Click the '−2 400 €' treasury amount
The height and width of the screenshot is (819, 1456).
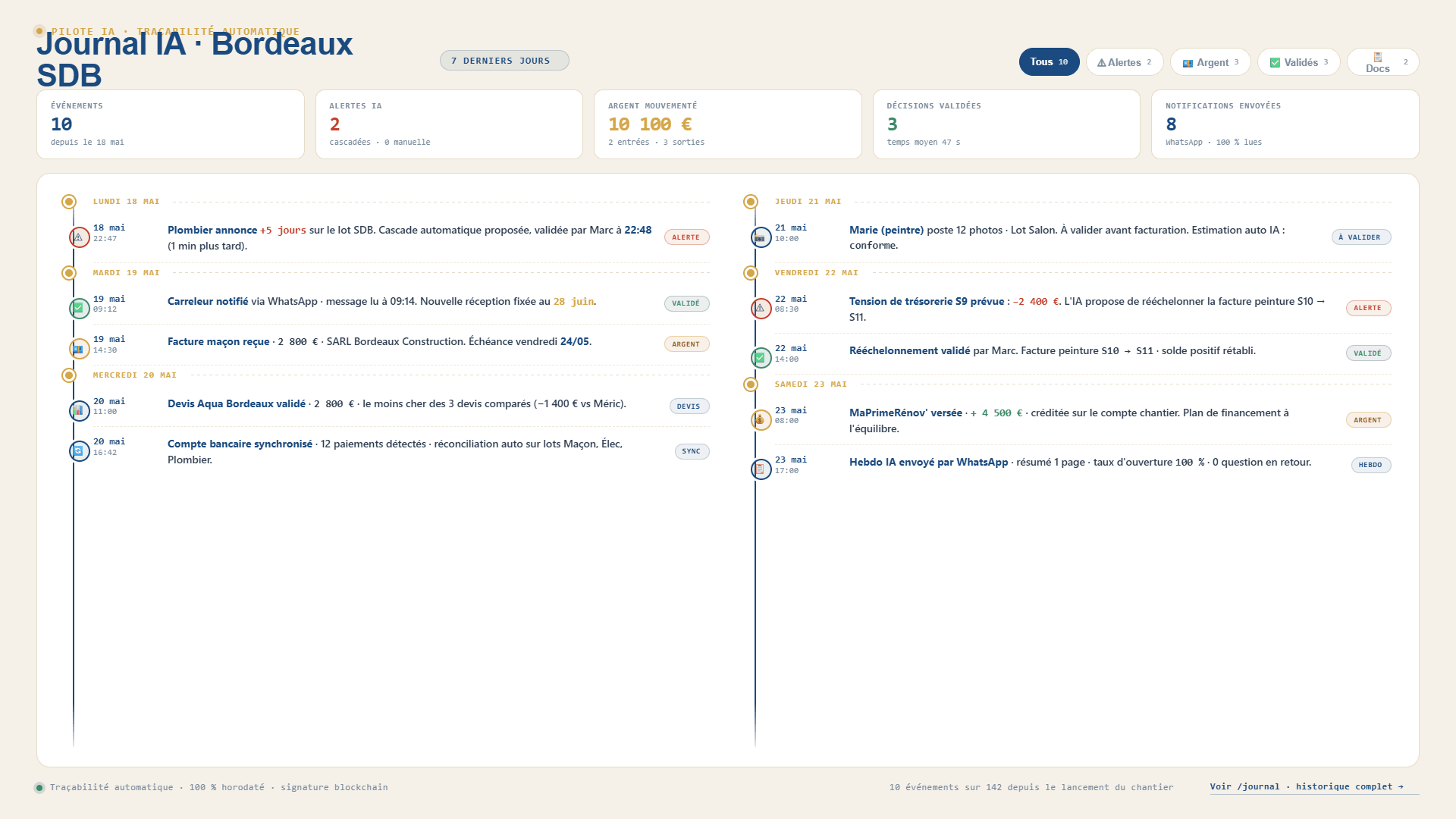tap(1036, 301)
